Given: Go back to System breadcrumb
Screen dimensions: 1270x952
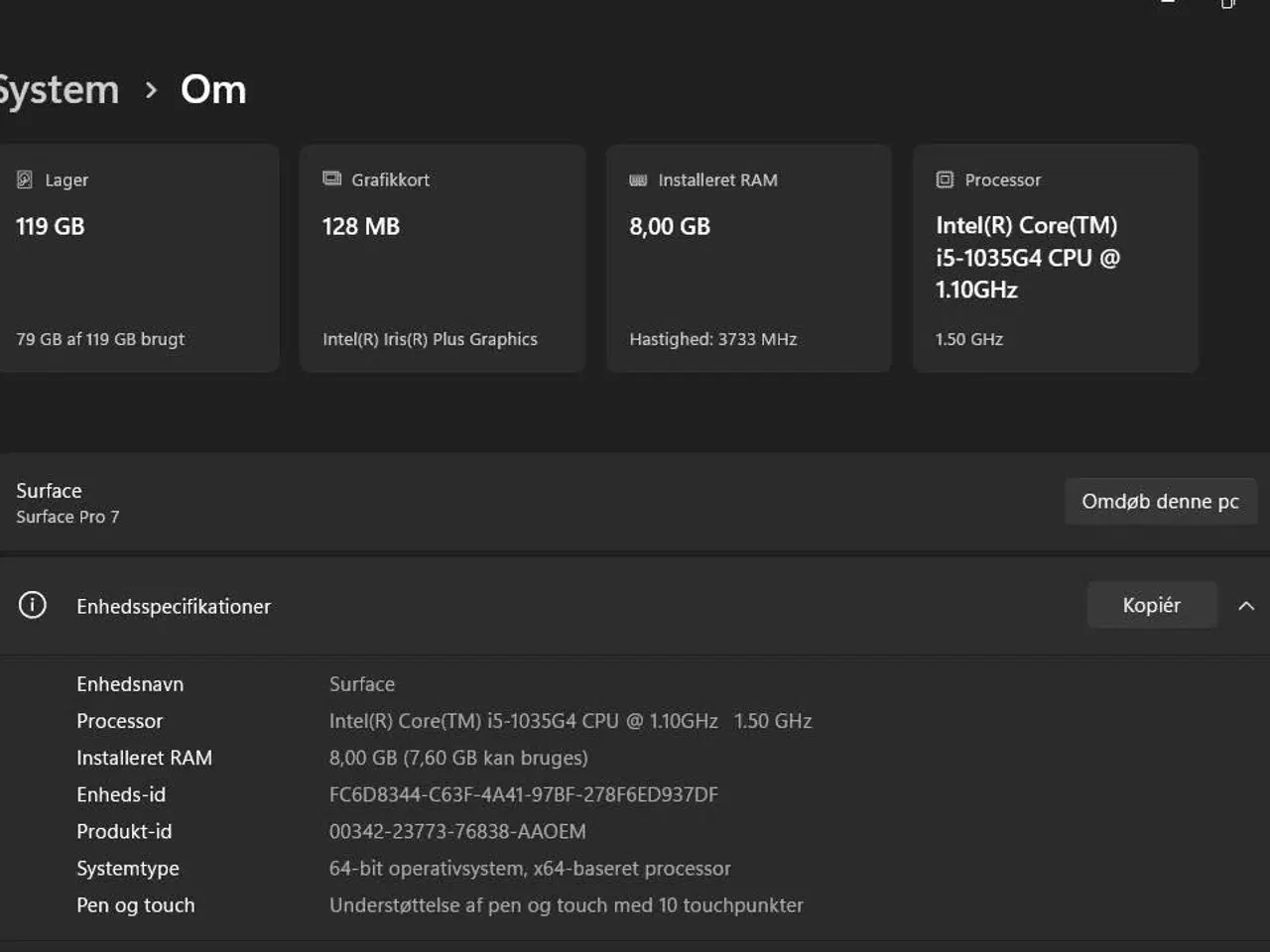Looking at the screenshot, I should [59, 90].
